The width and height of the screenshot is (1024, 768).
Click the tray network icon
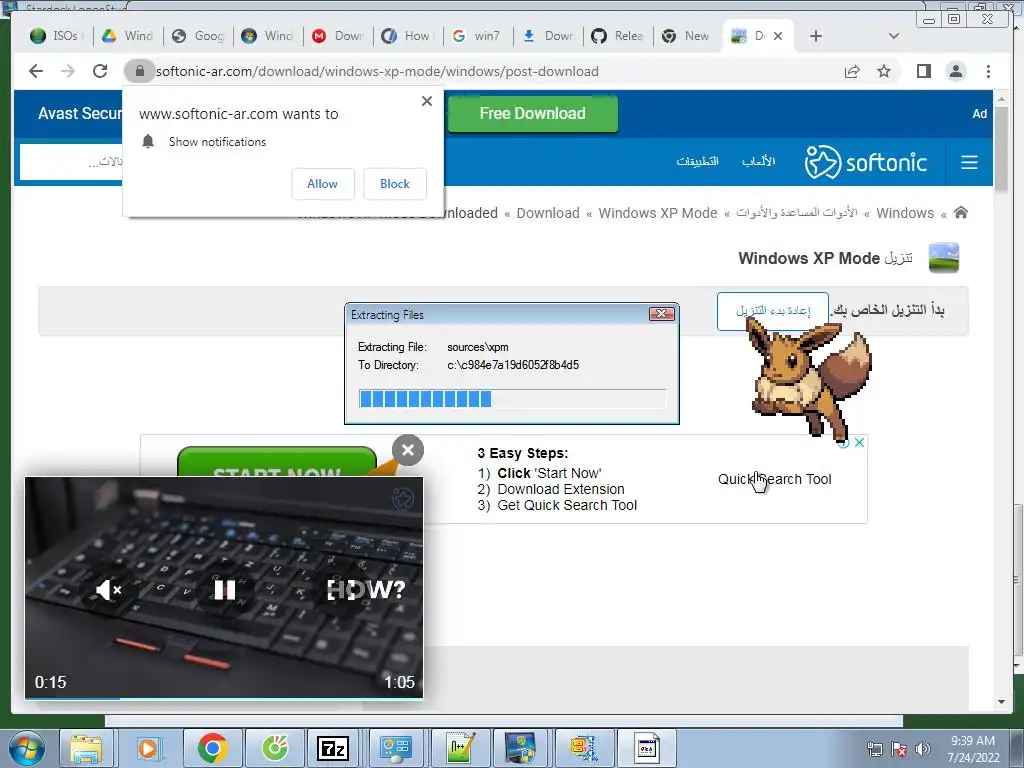click(874, 749)
